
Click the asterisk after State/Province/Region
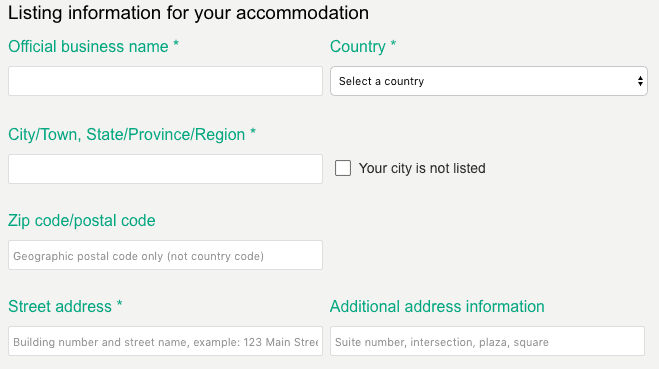point(253,132)
